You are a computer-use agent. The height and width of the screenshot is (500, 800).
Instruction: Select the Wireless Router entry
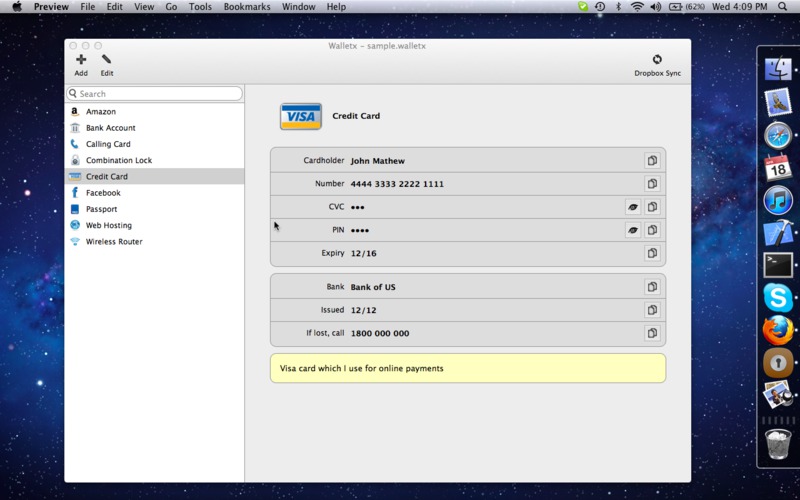(114, 242)
